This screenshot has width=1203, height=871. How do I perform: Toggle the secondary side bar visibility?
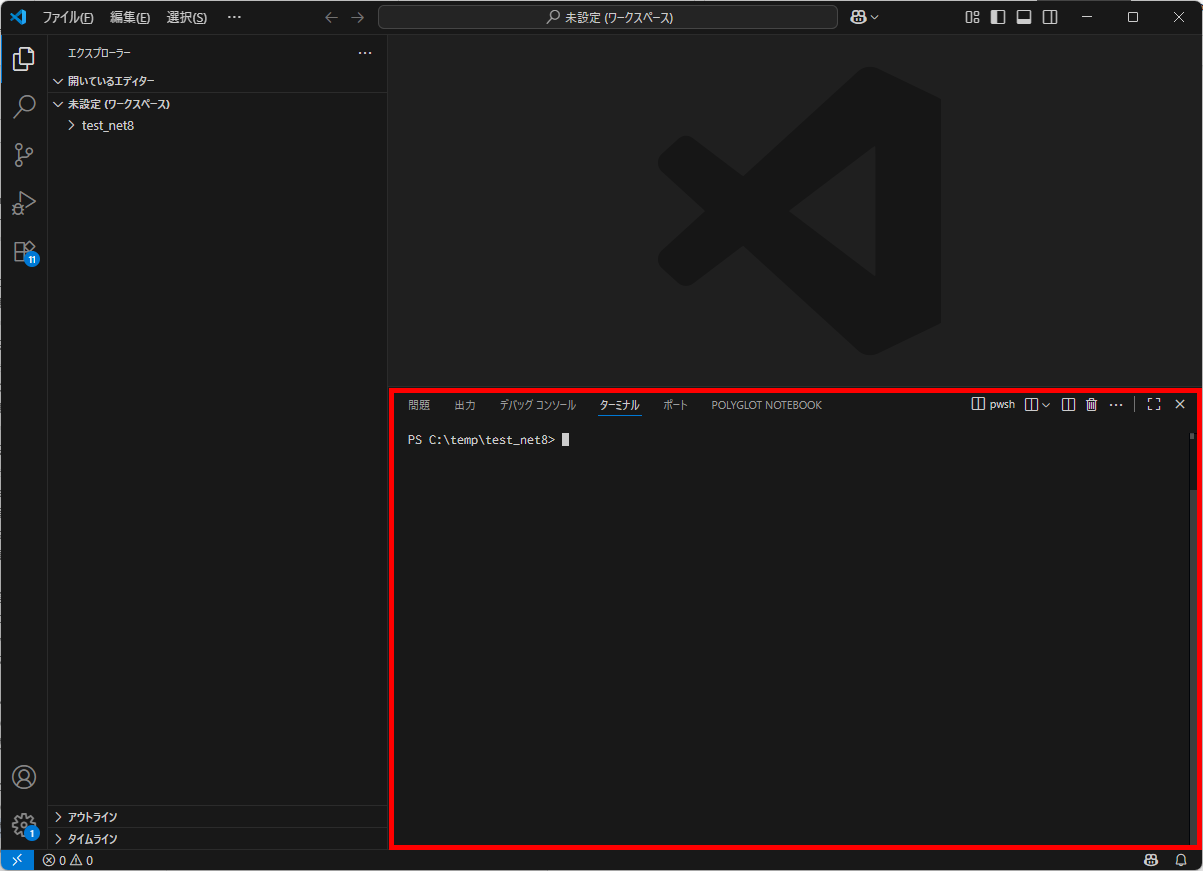point(1050,17)
